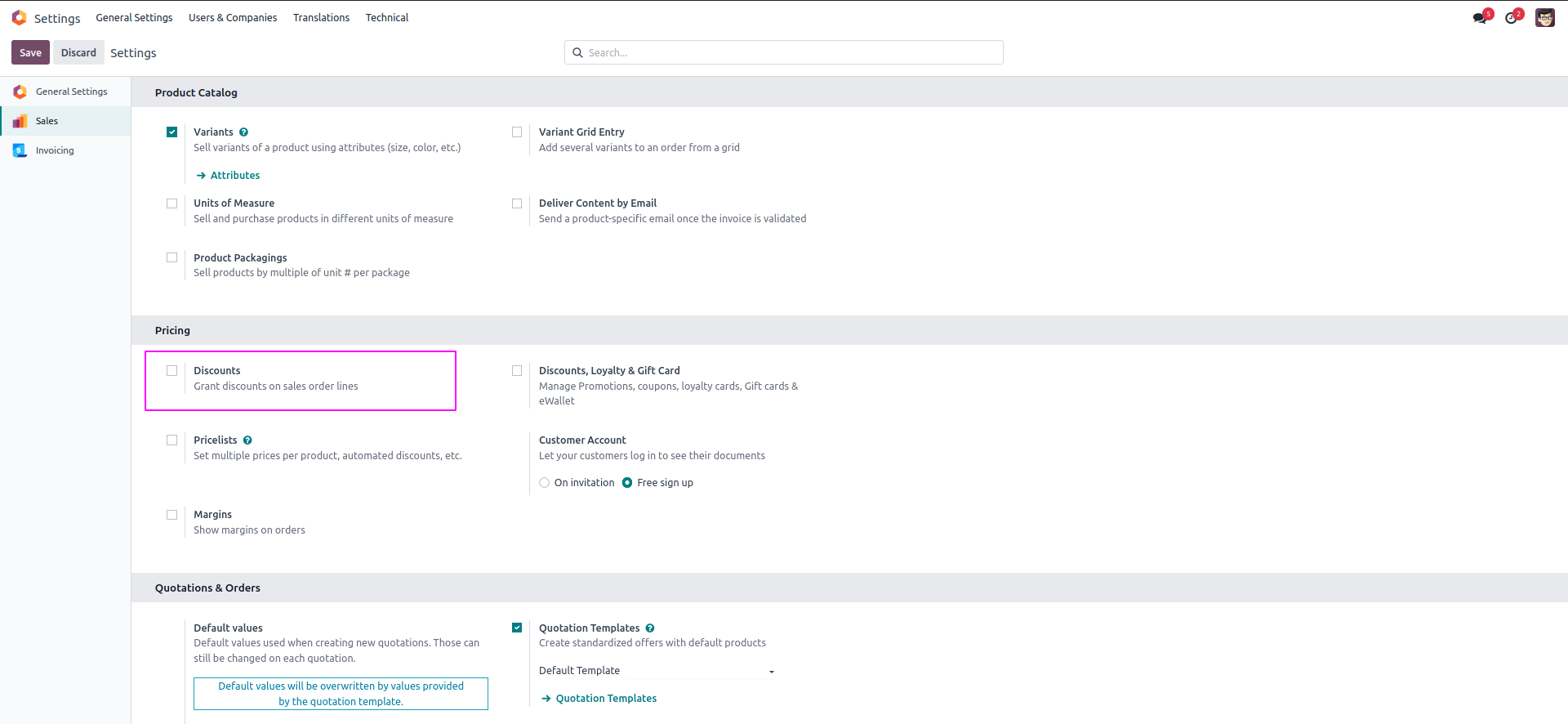
Task: Click the Quotation Templates help icon
Action: [x=650, y=628]
